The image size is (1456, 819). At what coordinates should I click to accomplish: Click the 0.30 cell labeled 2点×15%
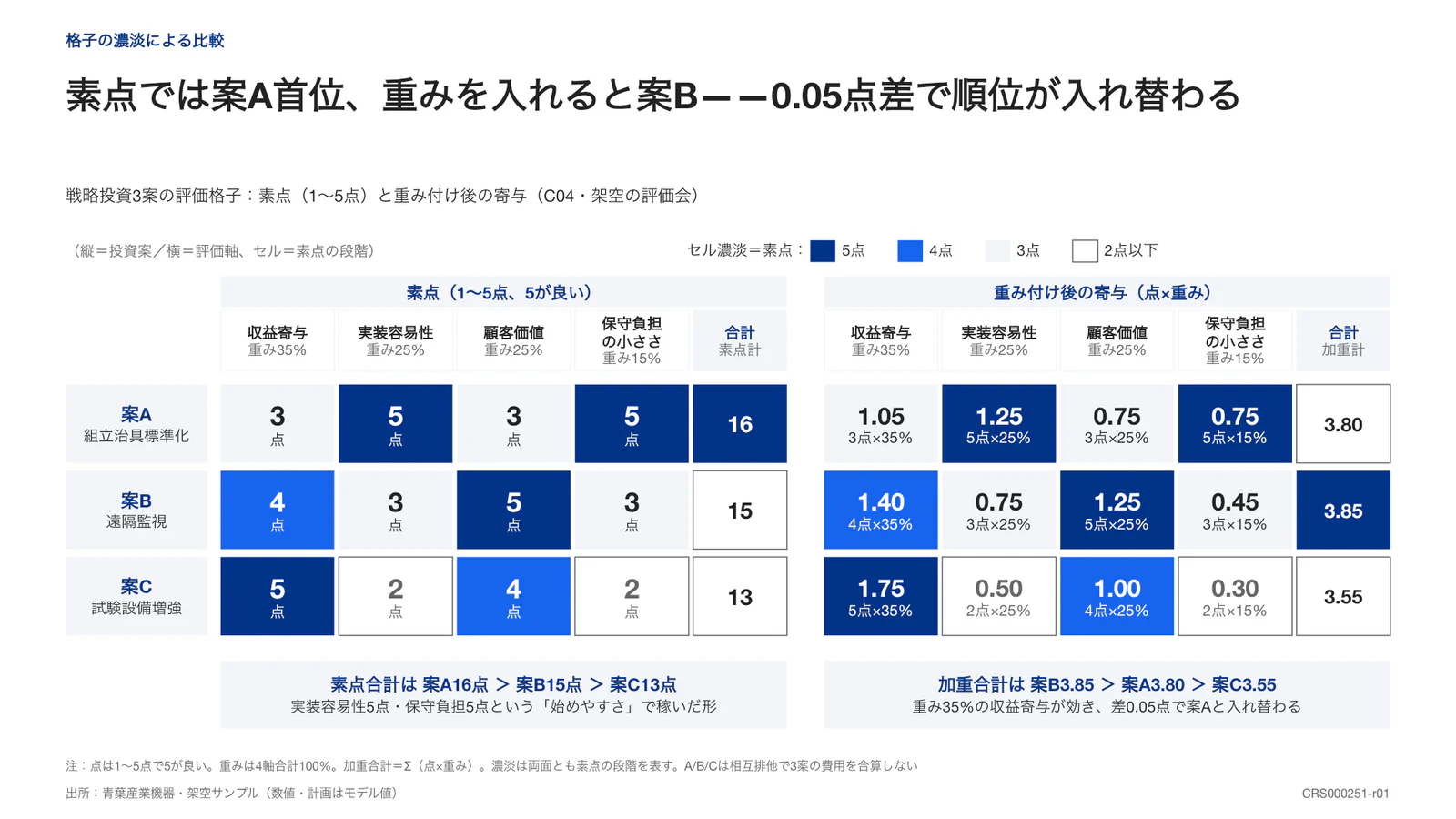(1235, 596)
